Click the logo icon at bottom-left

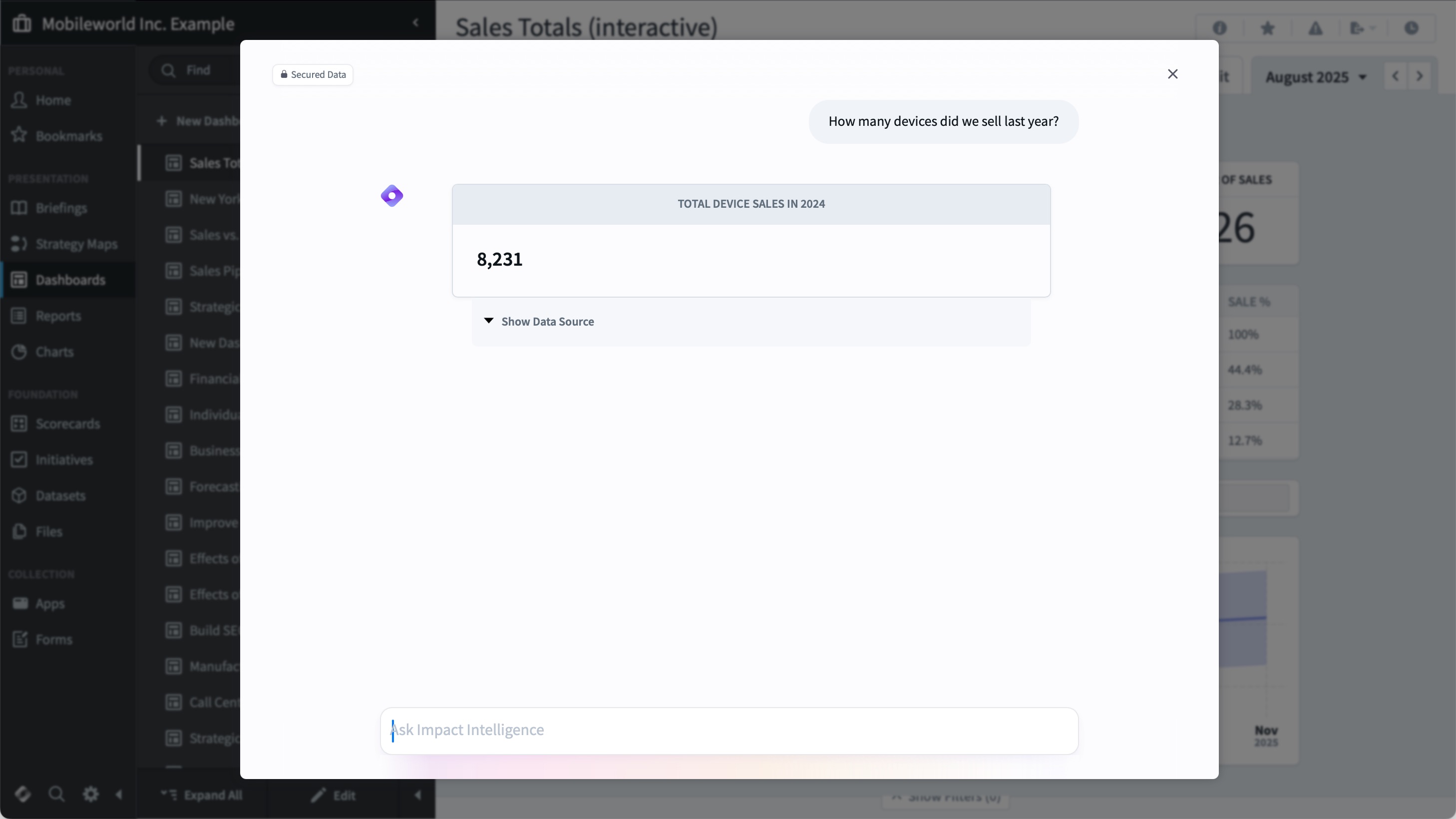coord(22,794)
